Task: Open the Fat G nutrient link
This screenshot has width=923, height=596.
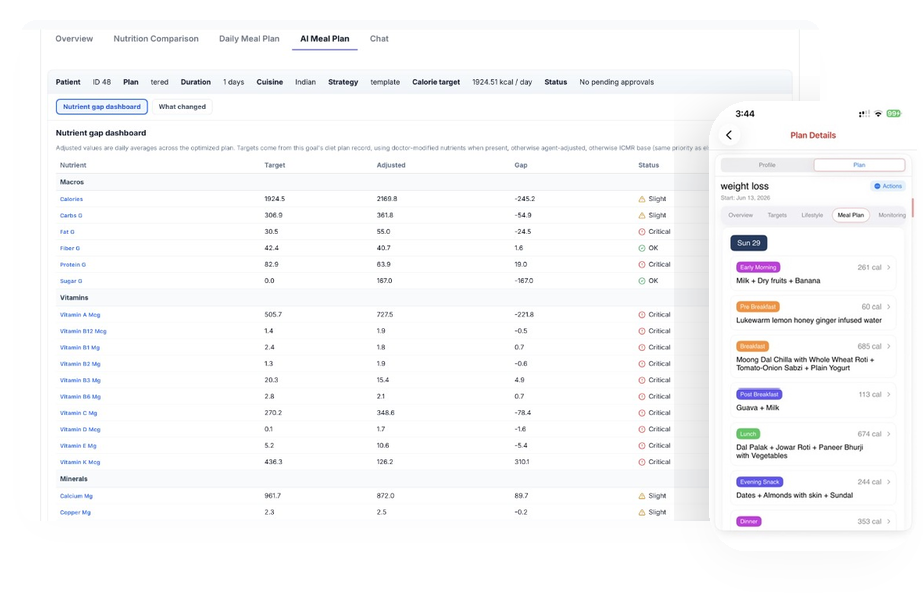Action: coord(67,232)
